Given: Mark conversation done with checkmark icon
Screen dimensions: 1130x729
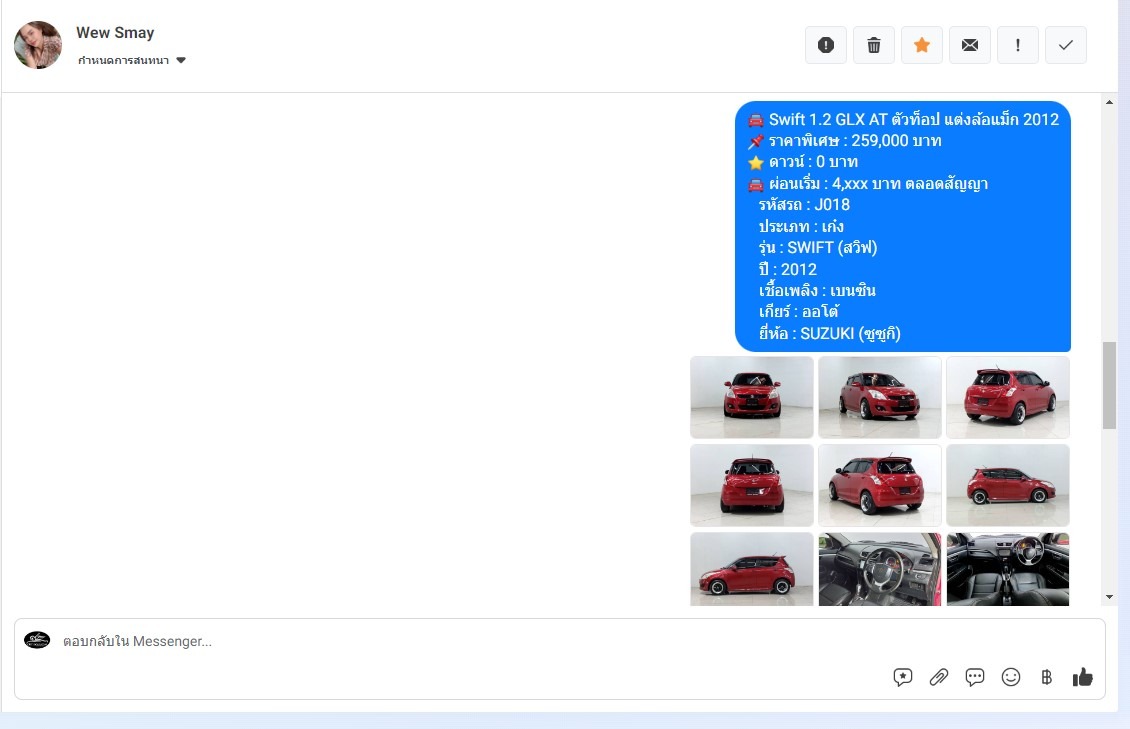Looking at the screenshot, I should [x=1066, y=45].
